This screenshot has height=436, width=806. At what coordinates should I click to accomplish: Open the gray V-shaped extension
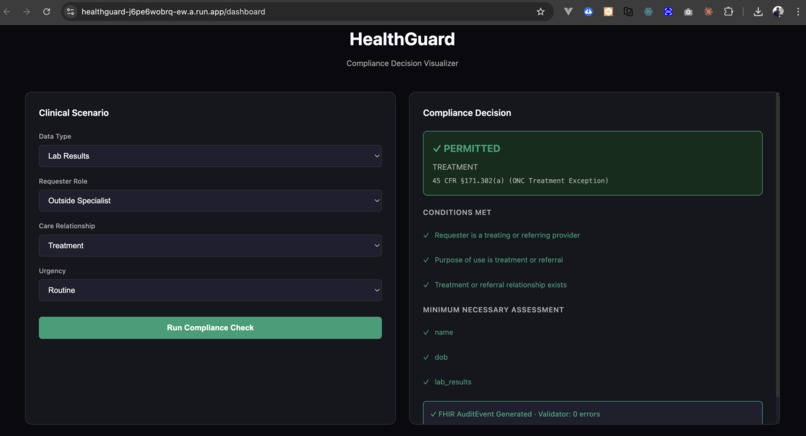pyautogui.click(x=568, y=11)
